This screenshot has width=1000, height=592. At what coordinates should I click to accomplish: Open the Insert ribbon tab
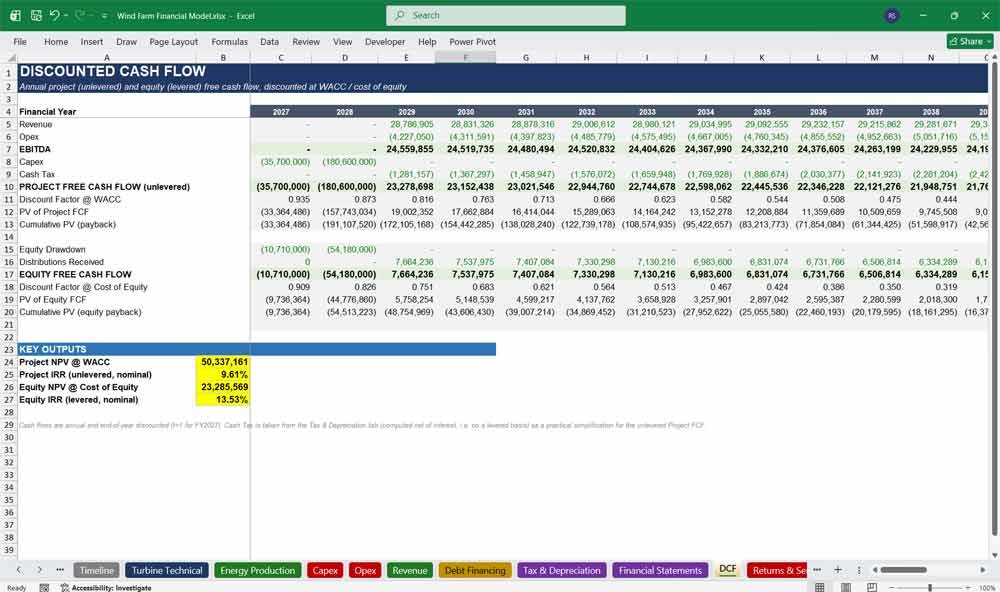click(x=92, y=41)
